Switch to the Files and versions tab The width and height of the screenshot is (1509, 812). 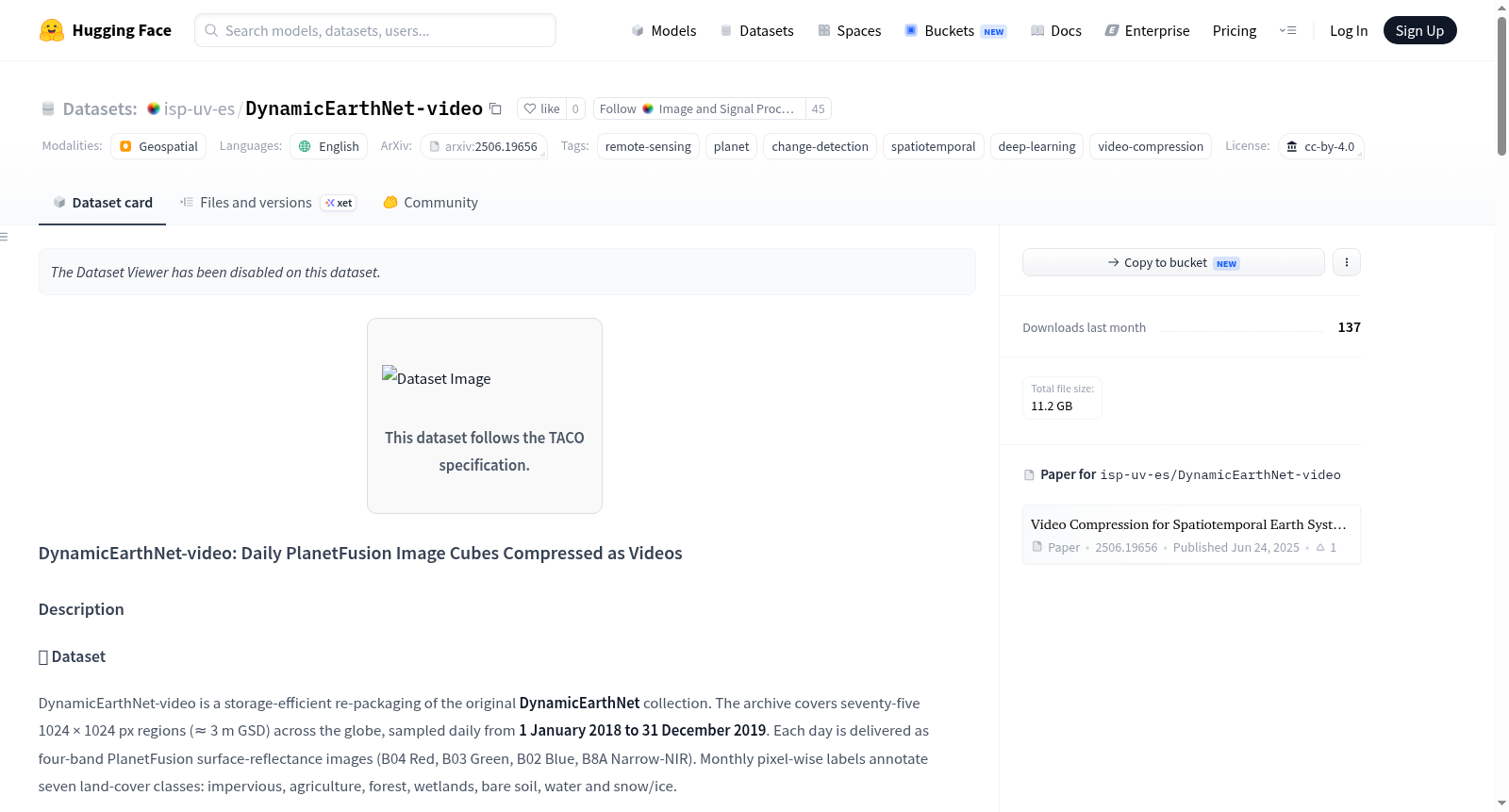(268, 202)
